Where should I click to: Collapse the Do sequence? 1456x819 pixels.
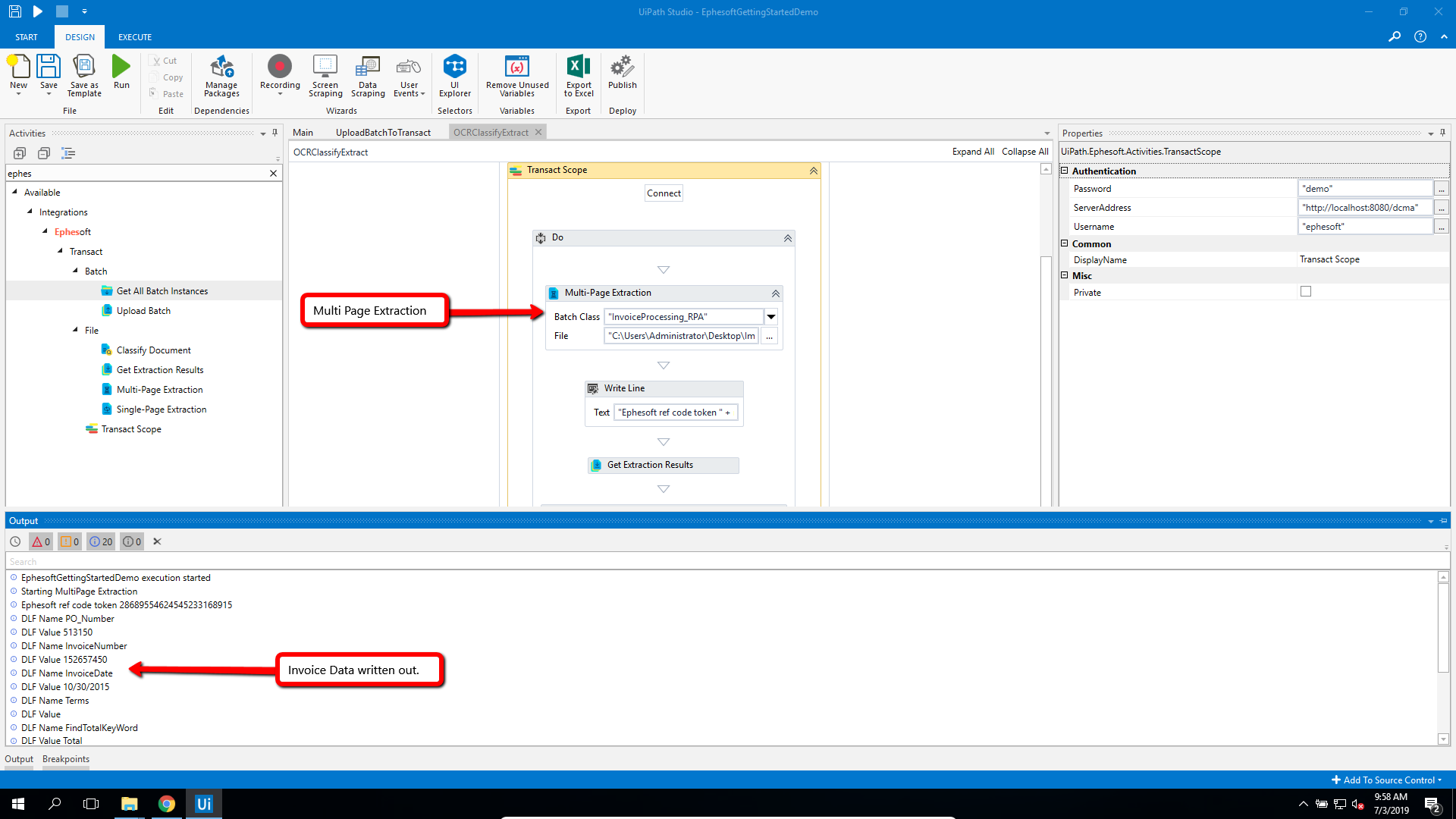788,238
